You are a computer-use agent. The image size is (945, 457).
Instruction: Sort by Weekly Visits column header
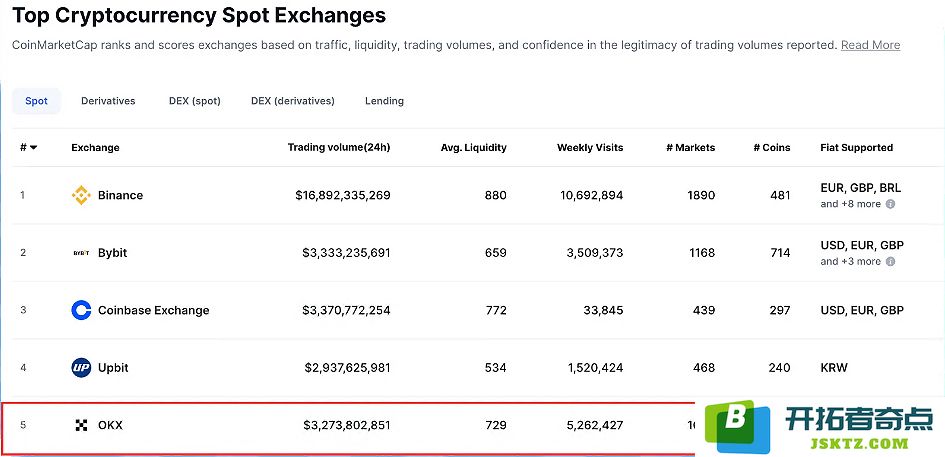[x=590, y=147]
